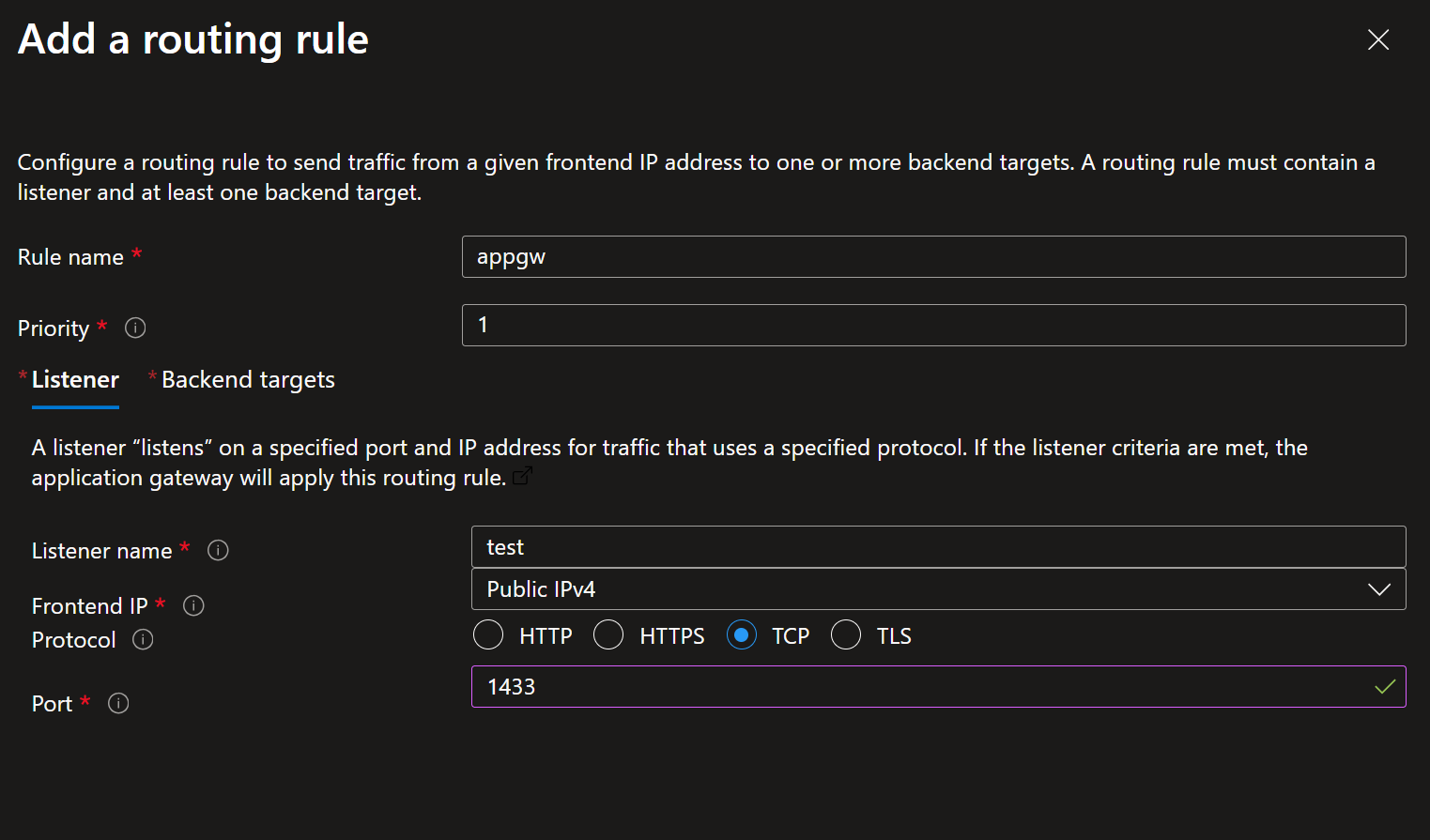View the Port info tooltip
This screenshot has width=1430, height=840.
117,703
